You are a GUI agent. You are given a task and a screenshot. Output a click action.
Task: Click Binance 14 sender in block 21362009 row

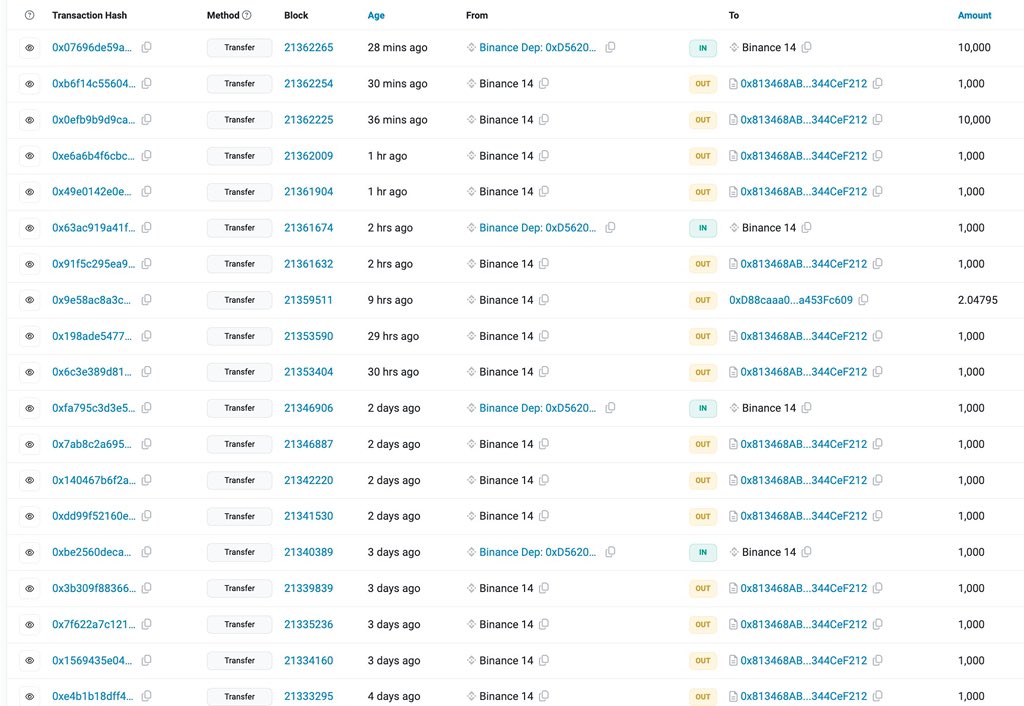click(x=506, y=155)
